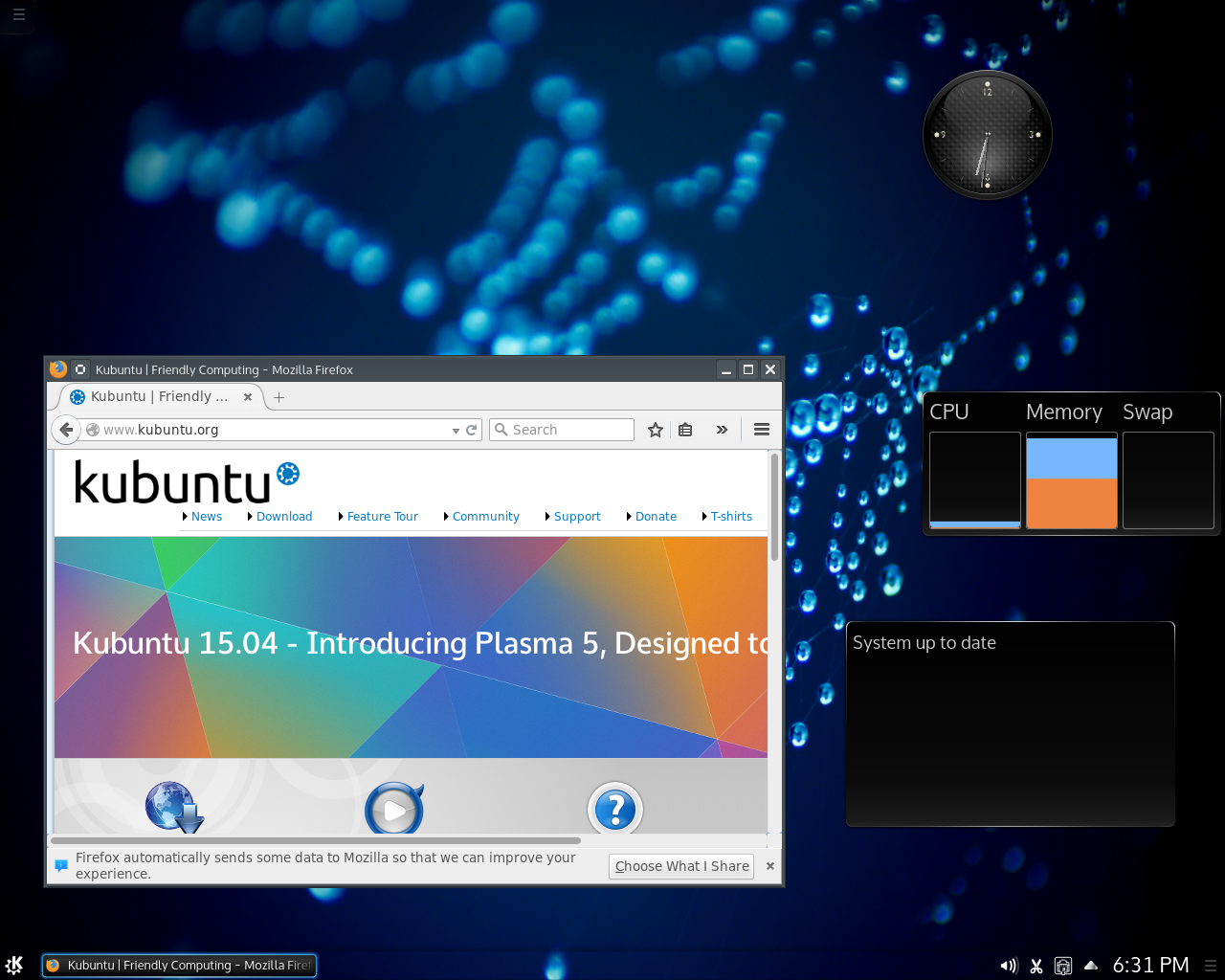Click the www.kubuntu.org address field
This screenshot has width=1225, height=980.
pyautogui.click(x=266, y=430)
